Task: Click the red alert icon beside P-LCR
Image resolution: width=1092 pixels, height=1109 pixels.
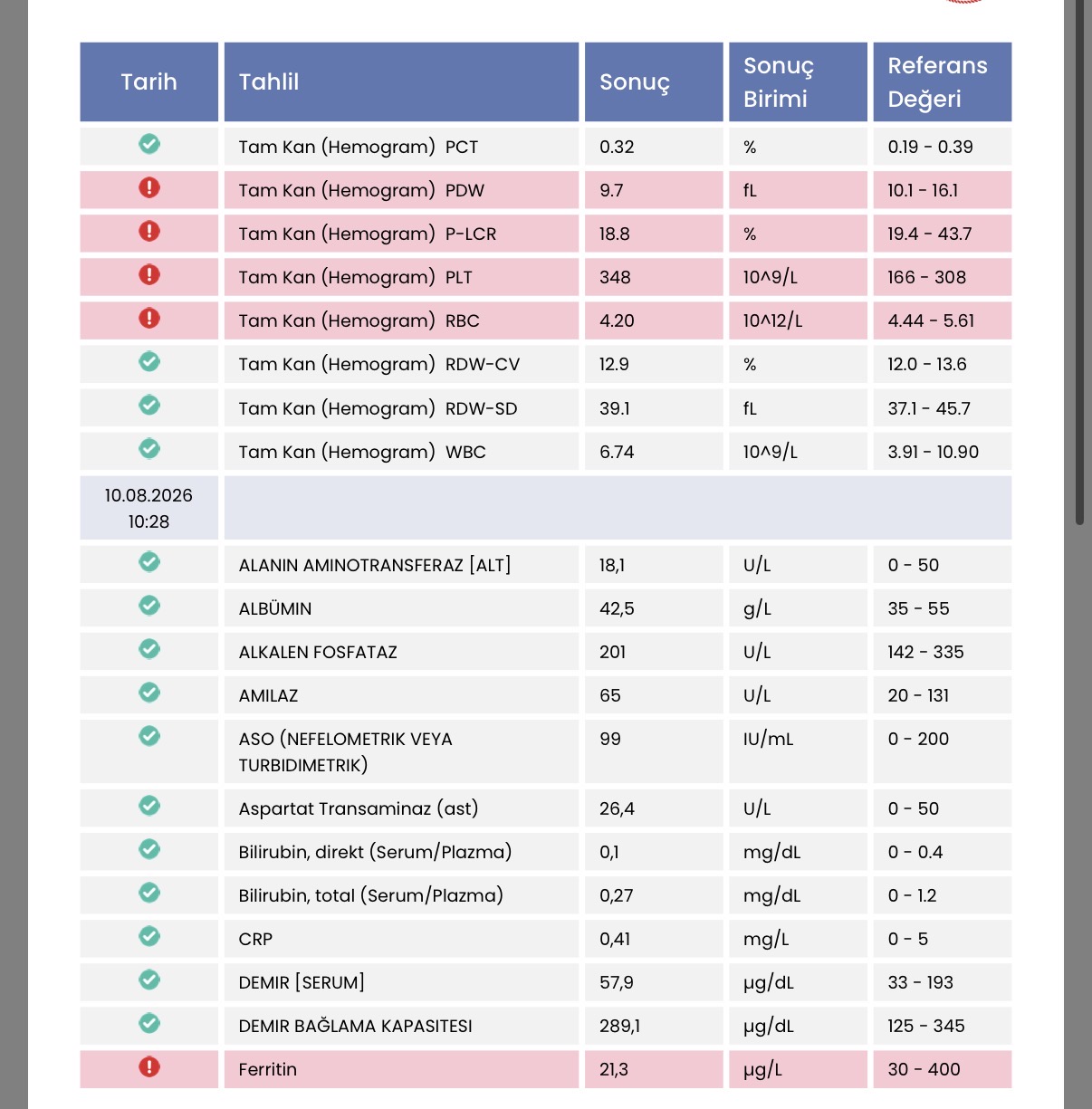Action: tap(149, 231)
